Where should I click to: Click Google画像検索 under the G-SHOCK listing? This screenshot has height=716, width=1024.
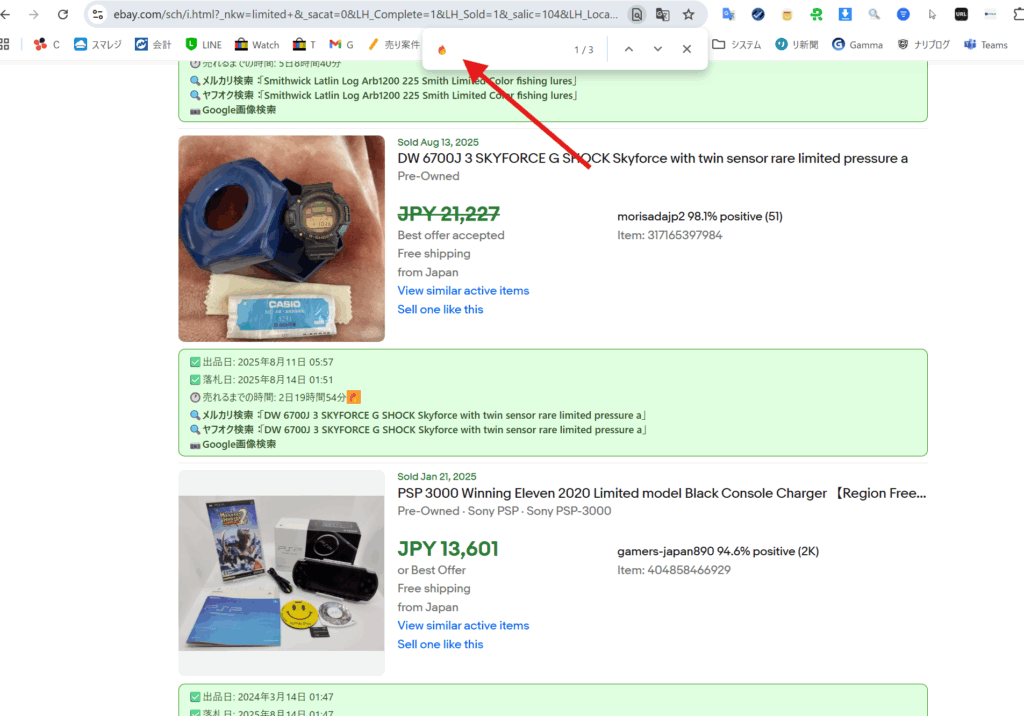pyautogui.click(x=238, y=444)
